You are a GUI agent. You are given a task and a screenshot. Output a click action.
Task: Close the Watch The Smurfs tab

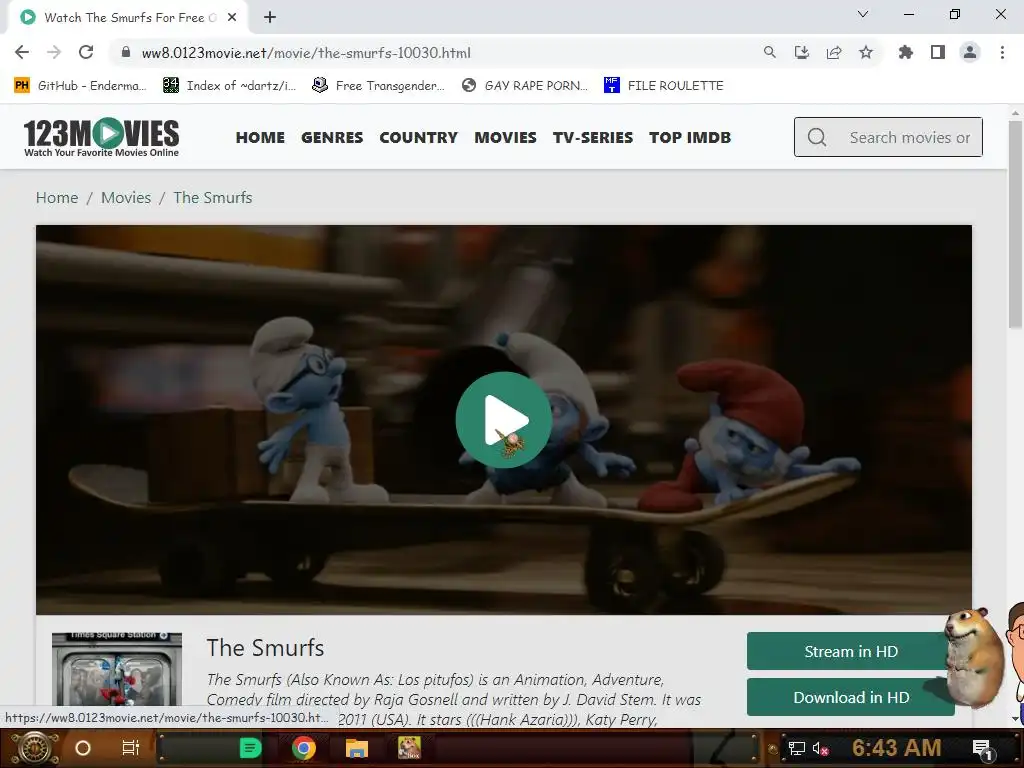click(x=232, y=18)
